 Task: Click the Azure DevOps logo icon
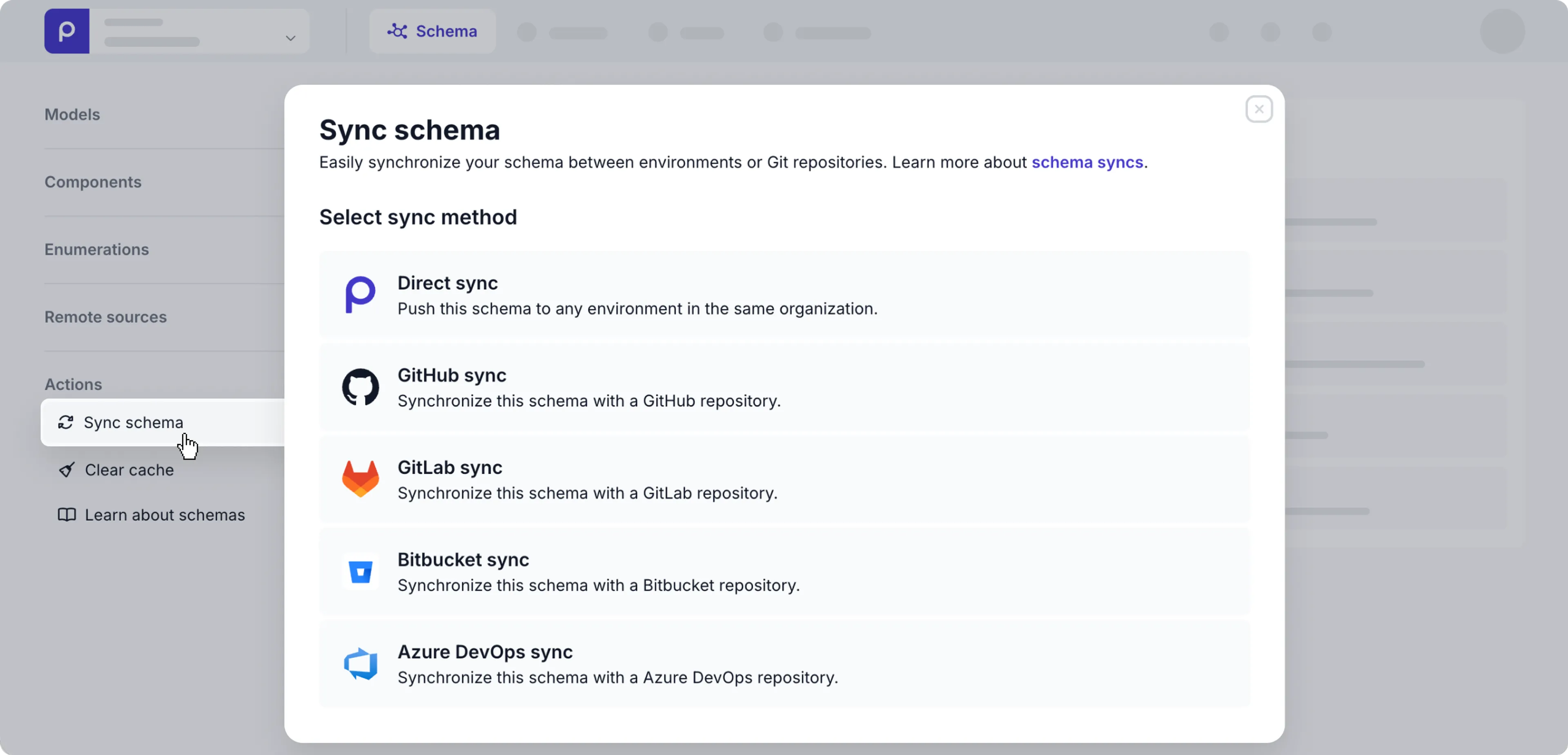(x=360, y=663)
